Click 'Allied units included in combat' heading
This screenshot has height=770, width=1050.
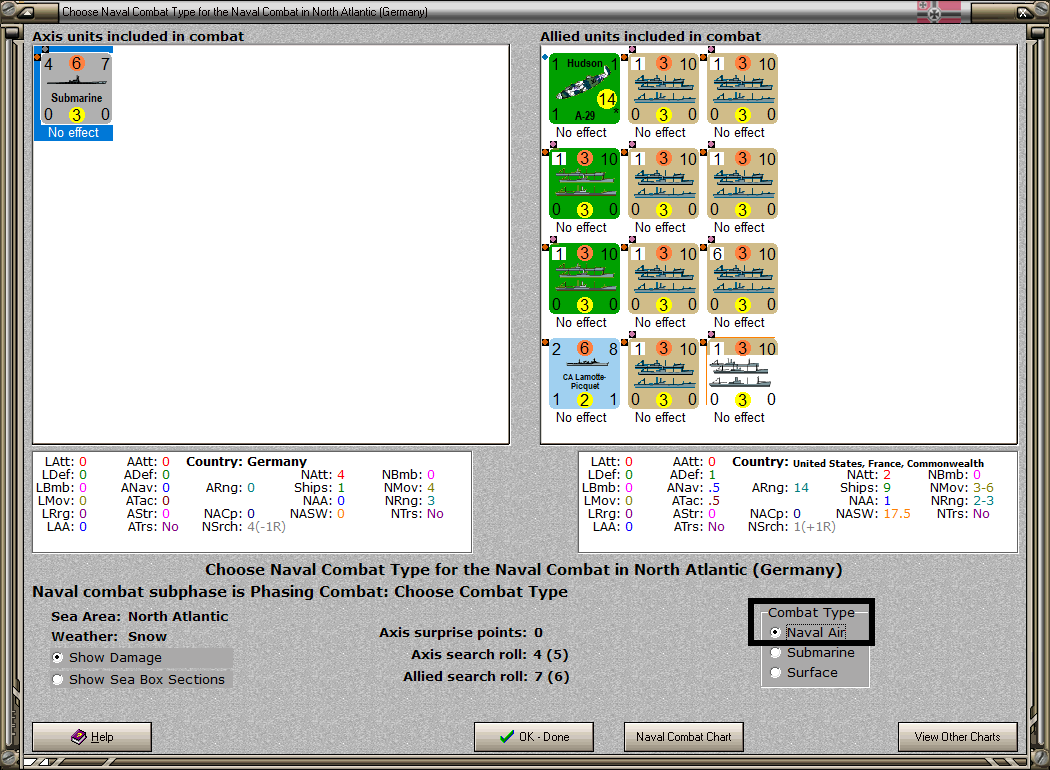[x=651, y=36]
